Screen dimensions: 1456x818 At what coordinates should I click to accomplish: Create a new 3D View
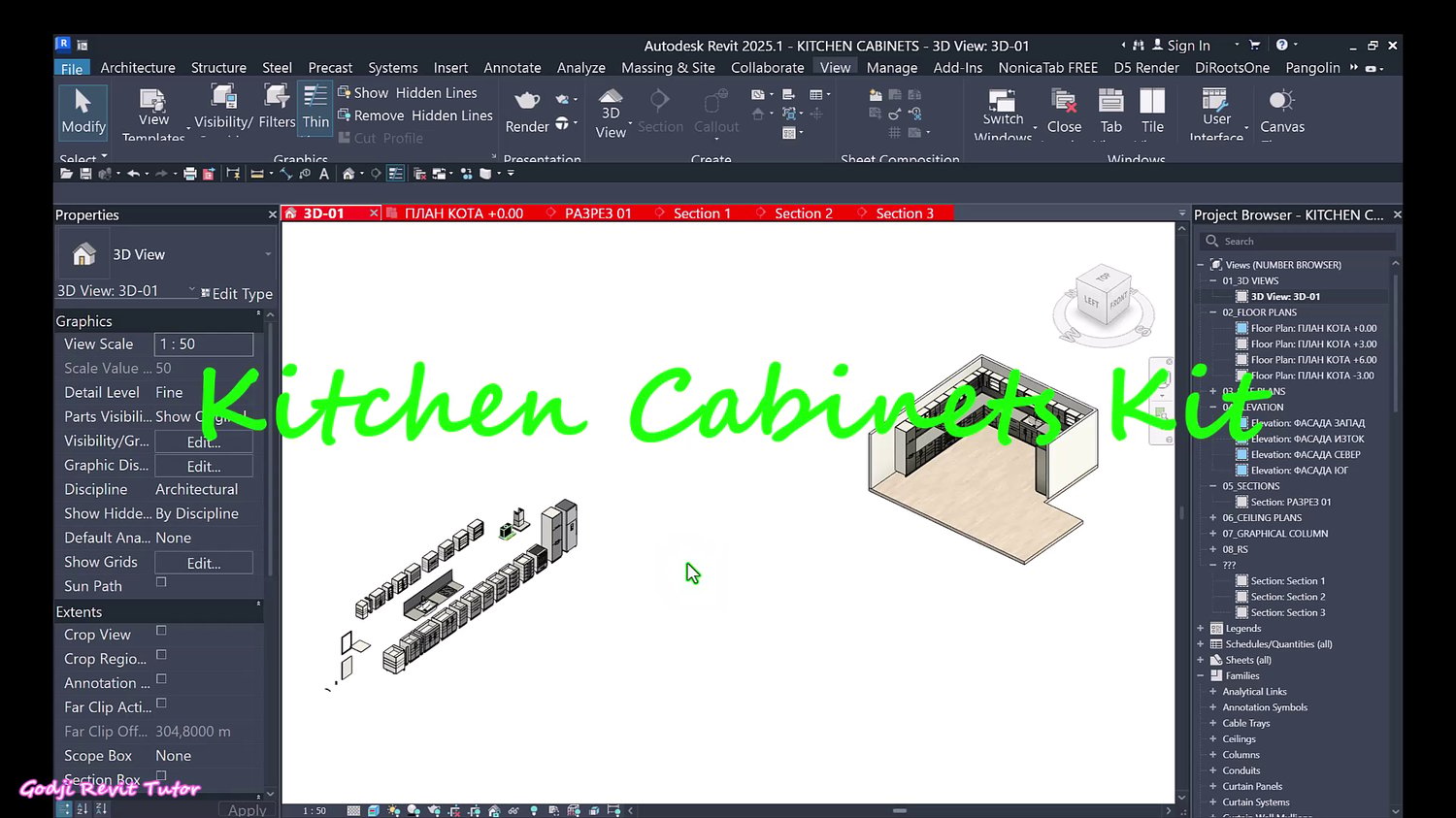click(x=611, y=114)
